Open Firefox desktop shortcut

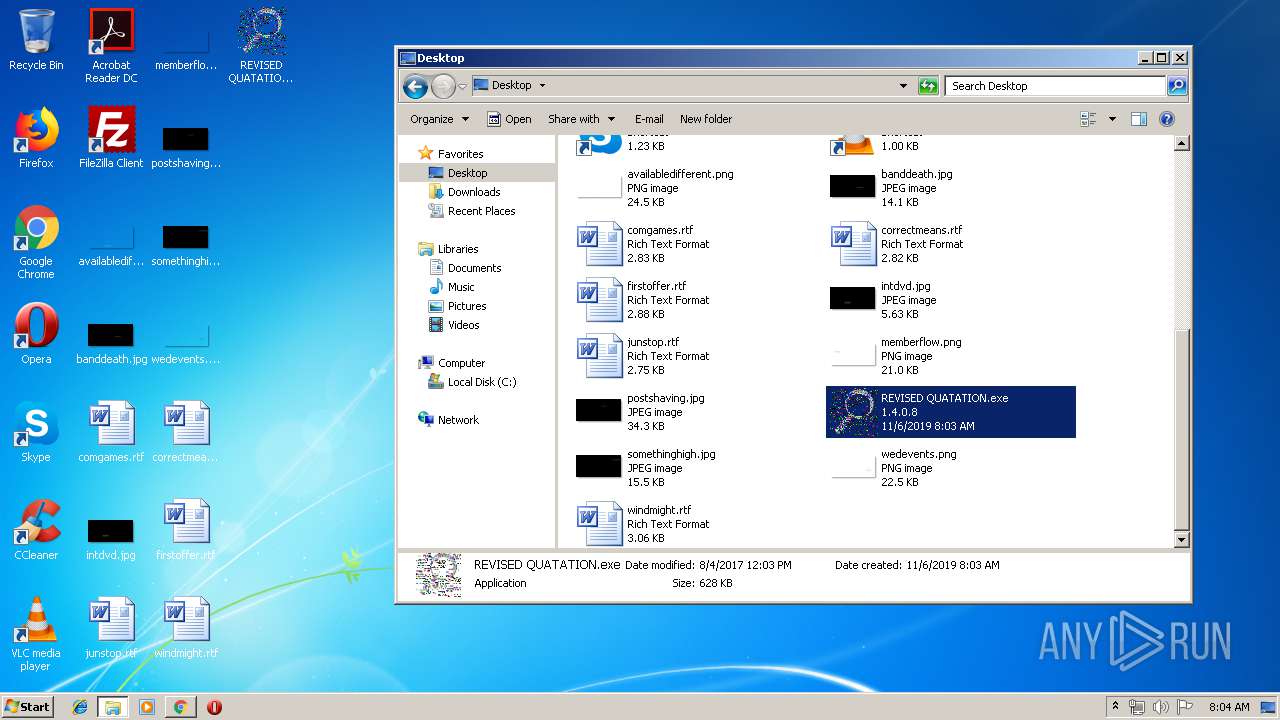coord(36,138)
